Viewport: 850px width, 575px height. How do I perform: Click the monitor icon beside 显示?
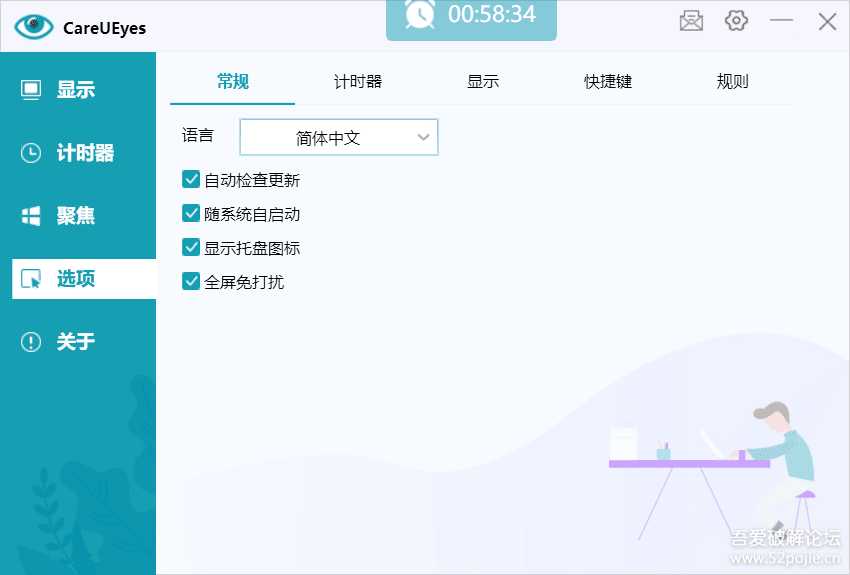click(x=31, y=90)
